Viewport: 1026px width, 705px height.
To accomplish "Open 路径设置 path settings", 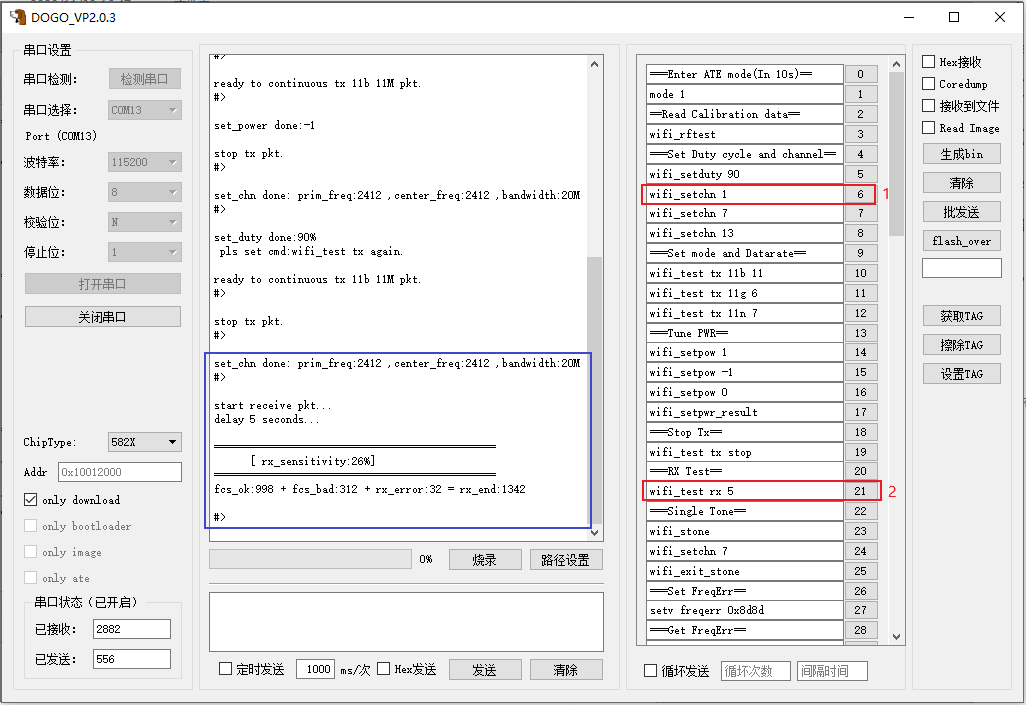I will tap(566, 560).
